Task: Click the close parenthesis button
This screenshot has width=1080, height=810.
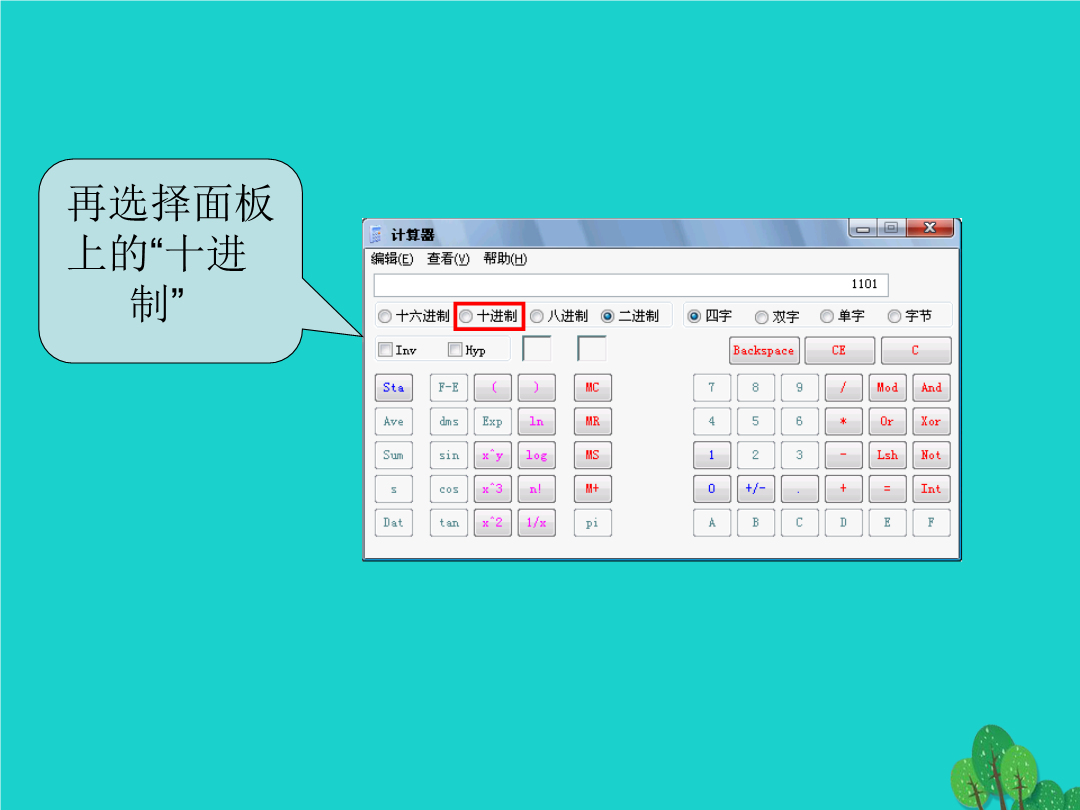Action: [537, 388]
